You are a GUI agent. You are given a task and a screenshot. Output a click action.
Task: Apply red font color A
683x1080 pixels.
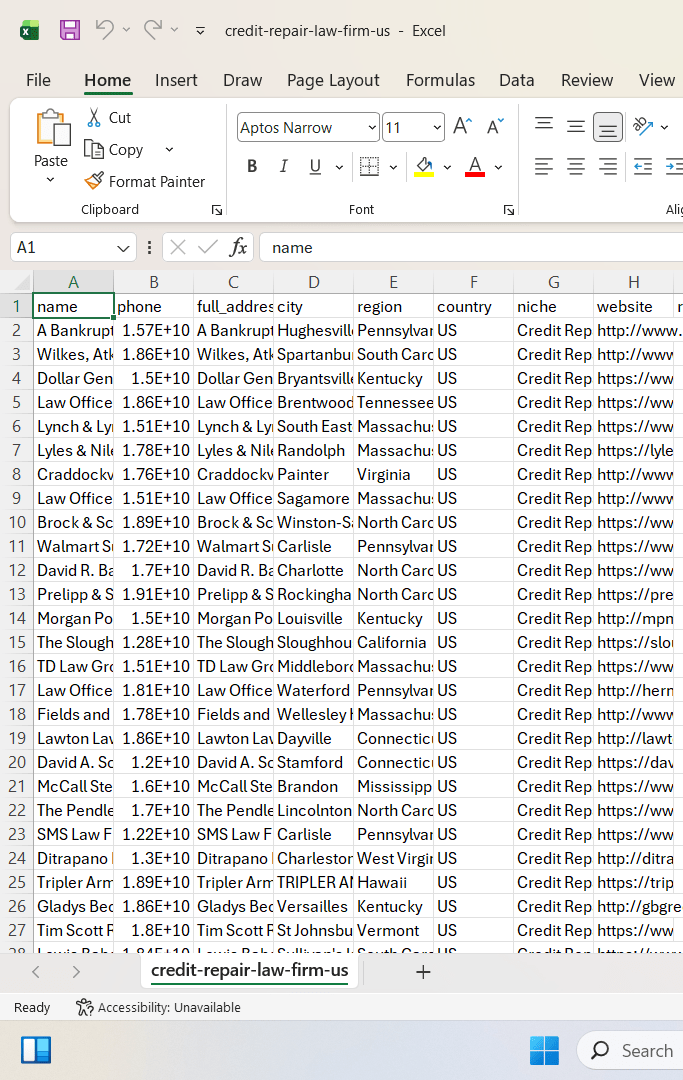coord(475,166)
